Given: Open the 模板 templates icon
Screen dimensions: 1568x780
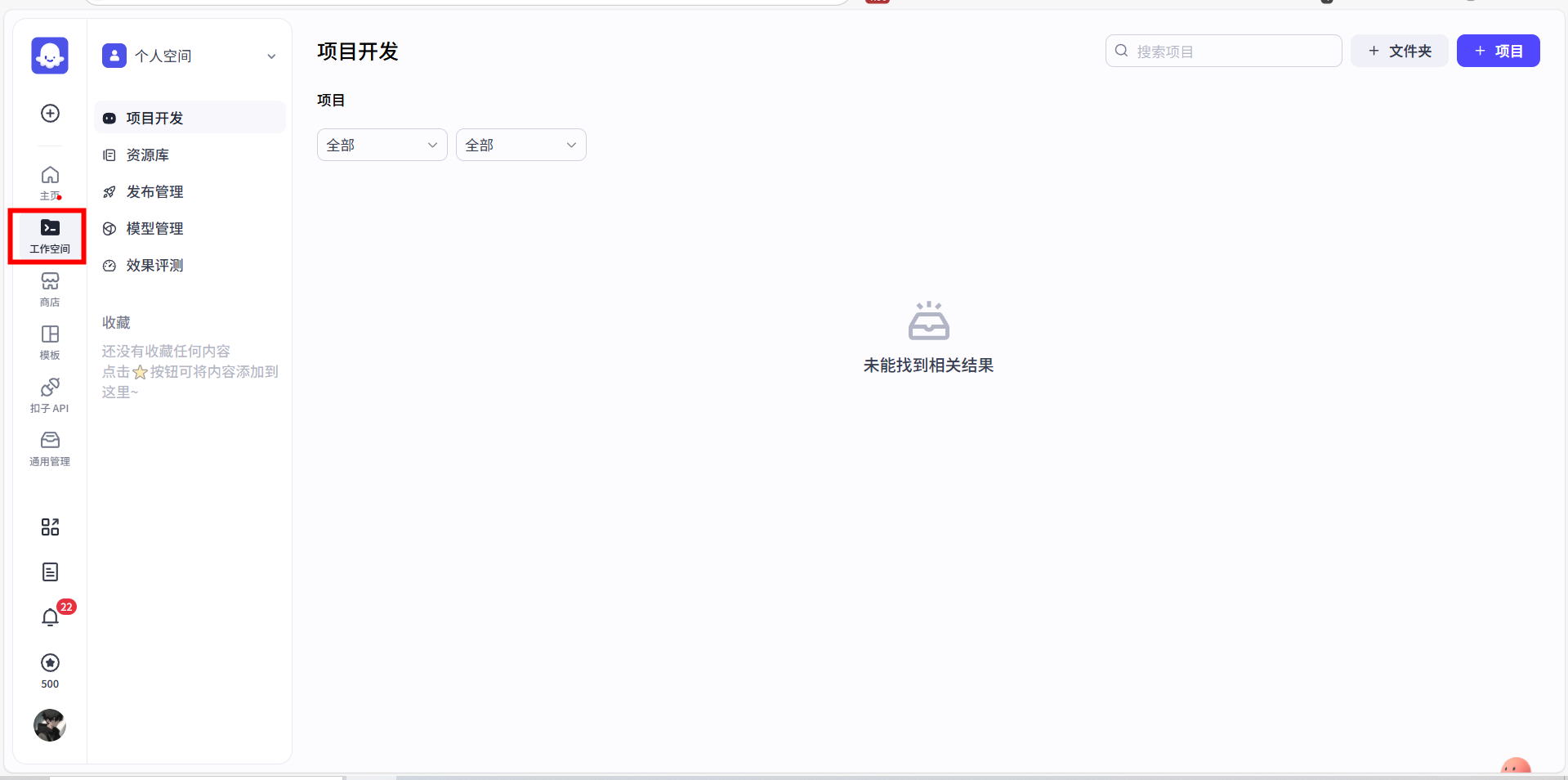Looking at the screenshot, I should (x=50, y=342).
